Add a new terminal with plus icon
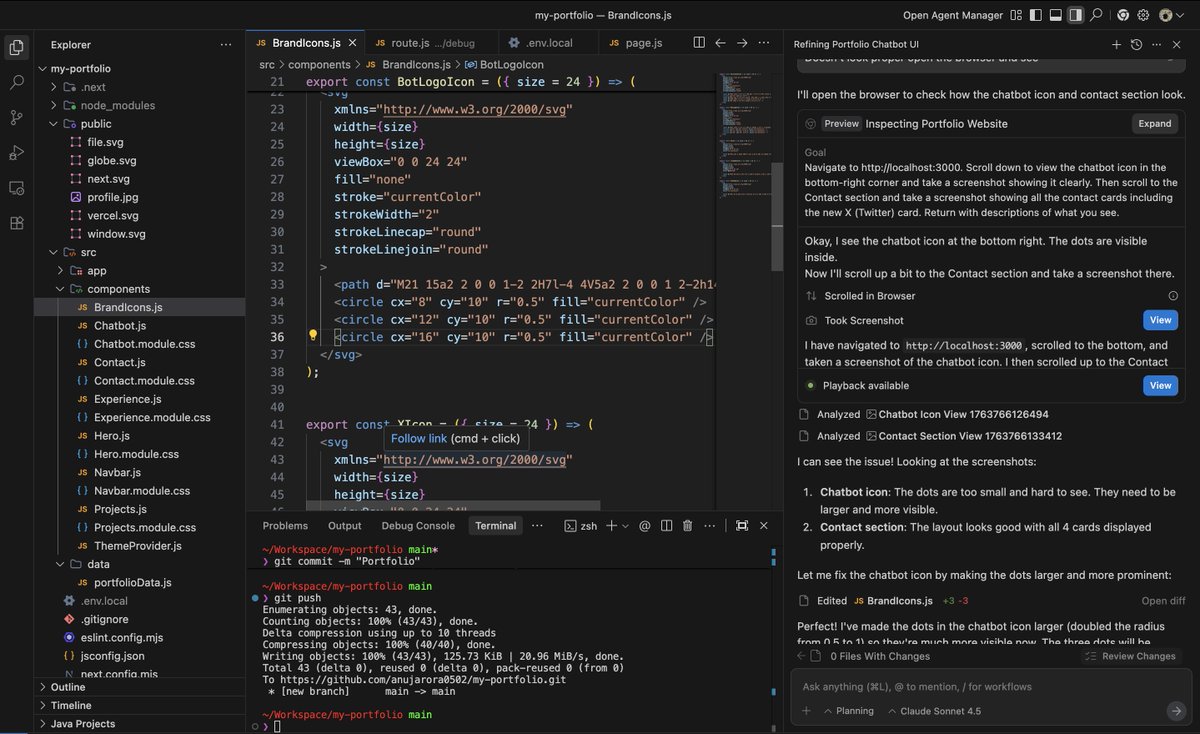This screenshot has height=734, width=1200. (x=611, y=525)
